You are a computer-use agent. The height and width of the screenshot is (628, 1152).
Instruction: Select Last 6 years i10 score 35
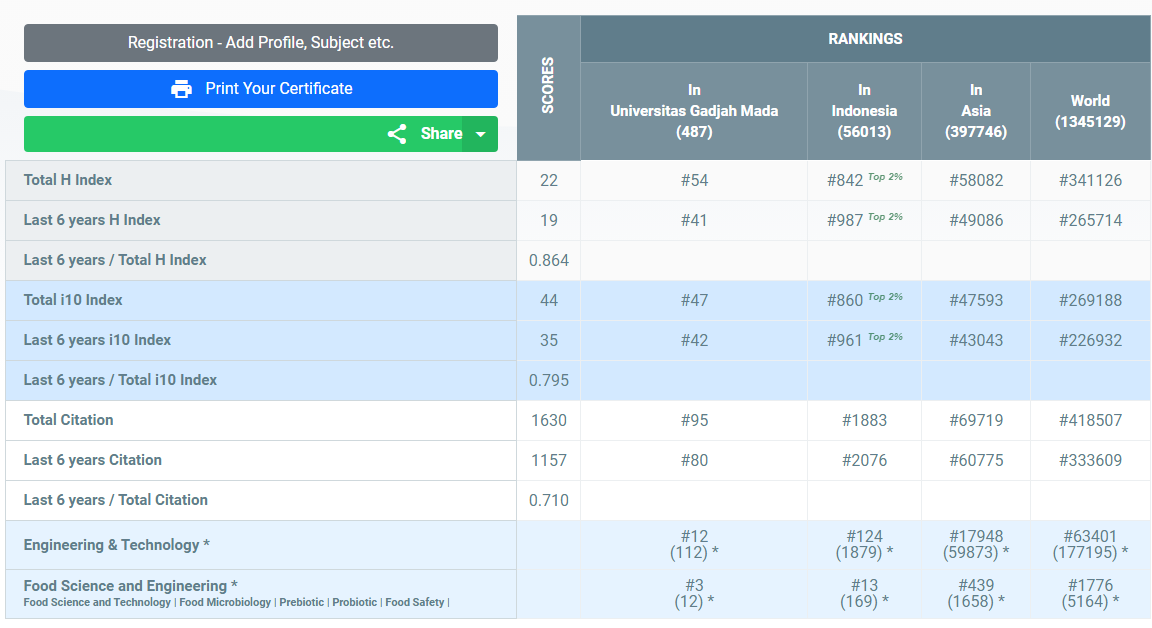tap(549, 341)
